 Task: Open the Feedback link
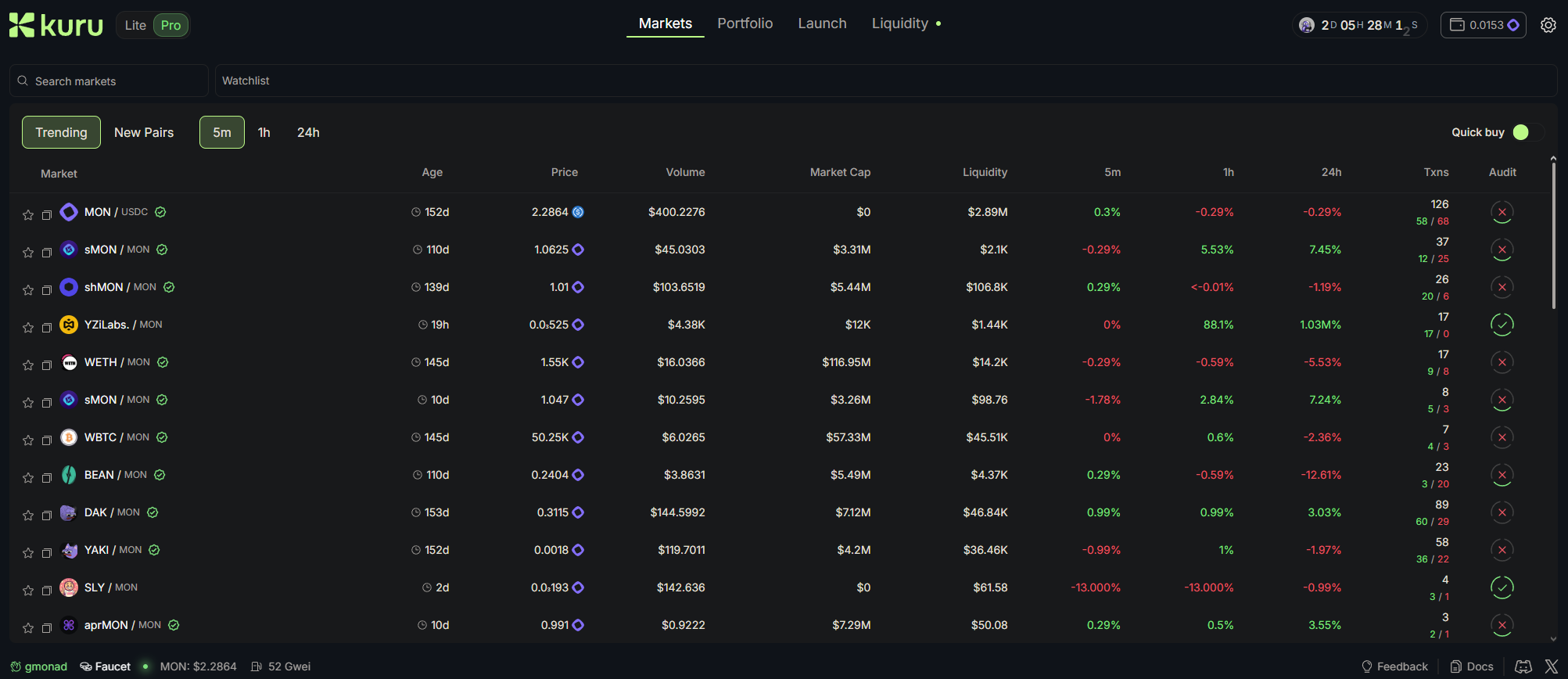[x=1395, y=666]
